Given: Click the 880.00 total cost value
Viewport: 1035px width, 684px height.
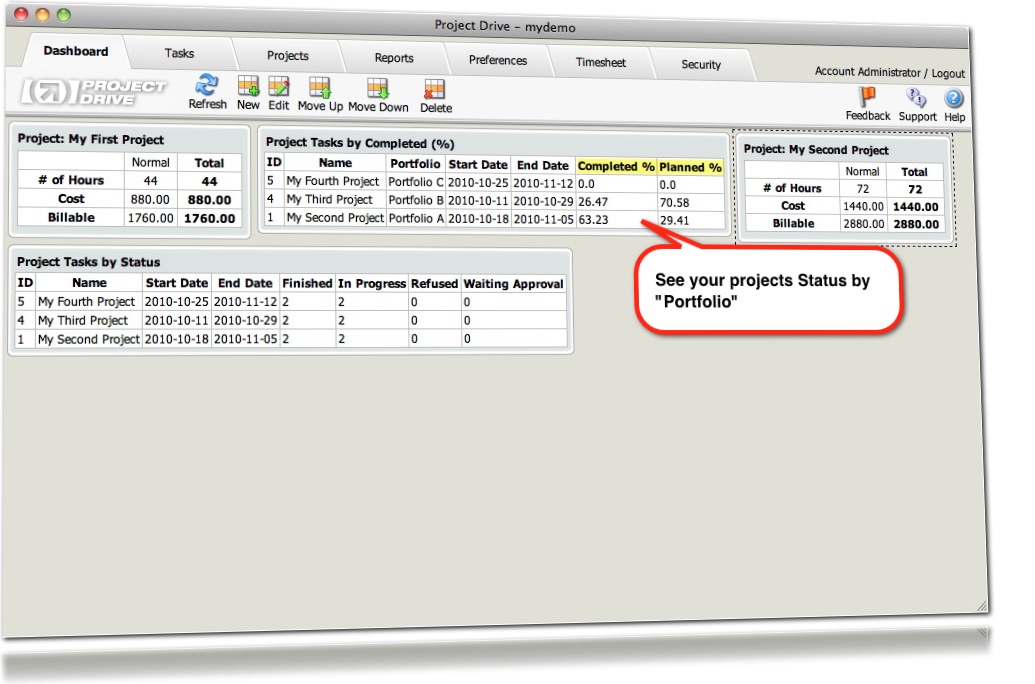Looking at the screenshot, I should tap(209, 200).
